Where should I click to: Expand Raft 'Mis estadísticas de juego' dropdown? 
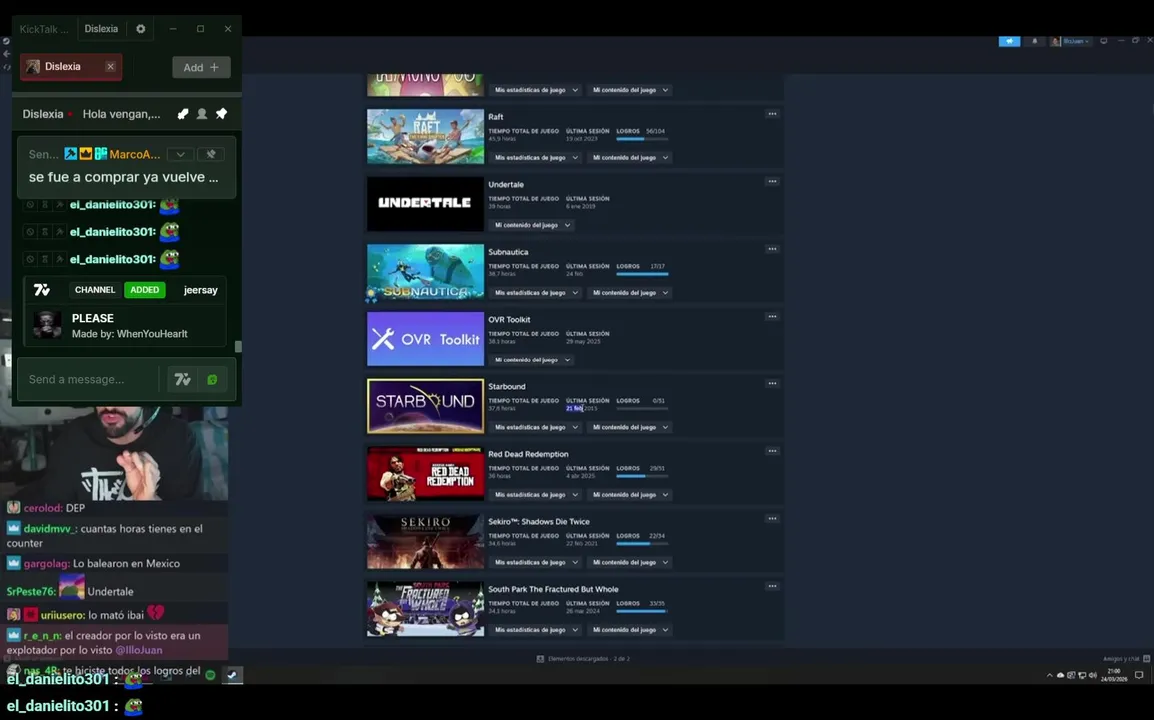pyautogui.click(x=536, y=158)
